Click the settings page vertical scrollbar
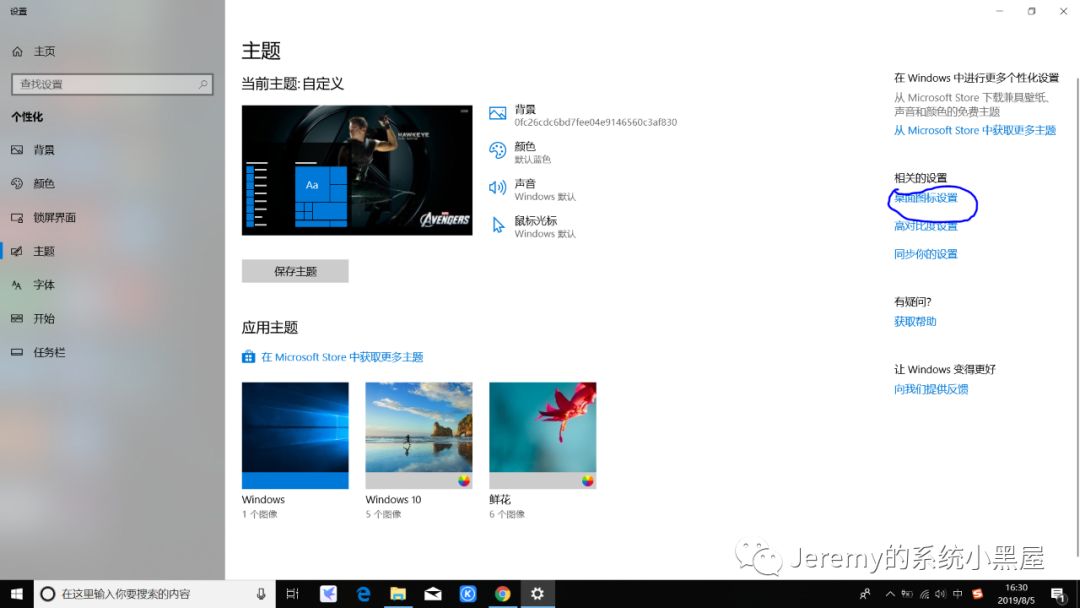This screenshot has width=1080, height=608. coord(1076,317)
